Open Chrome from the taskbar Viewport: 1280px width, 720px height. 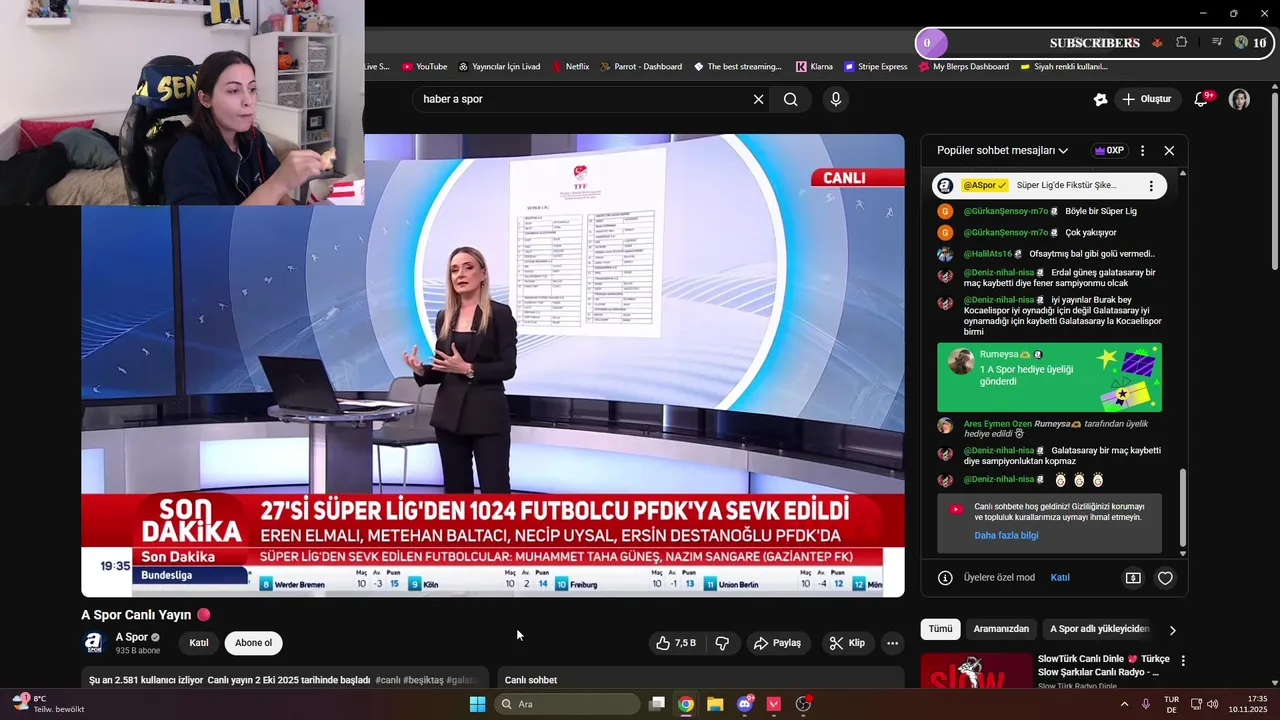686,704
